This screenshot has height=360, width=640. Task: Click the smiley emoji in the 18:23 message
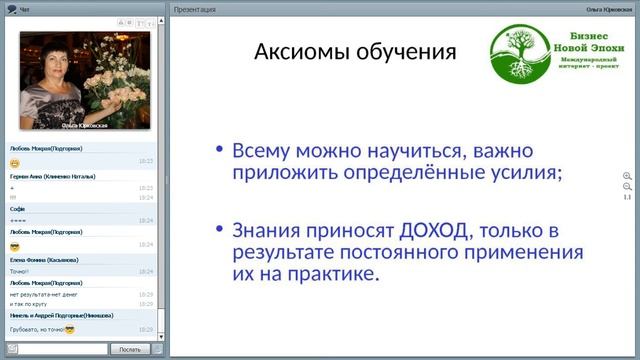click(15, 163)
